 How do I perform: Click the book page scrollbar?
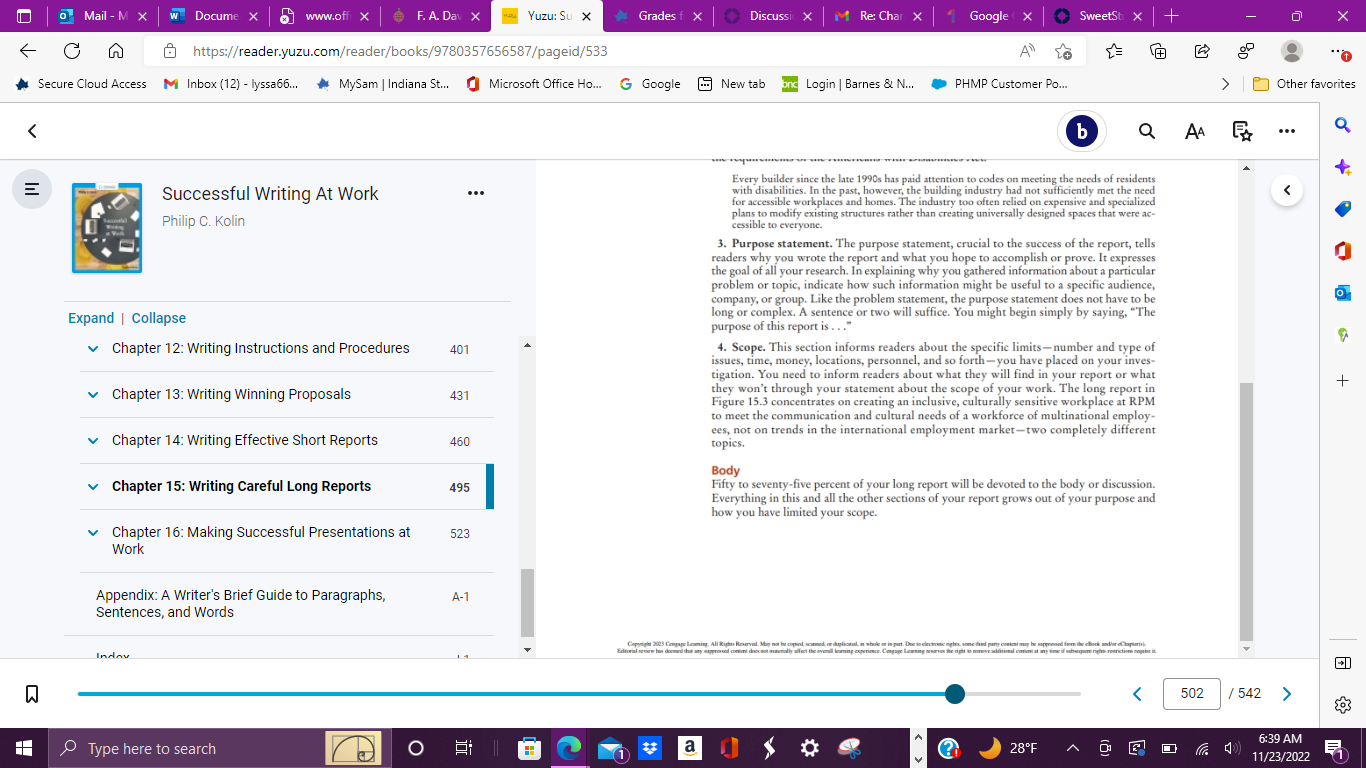pyautogui.click(x=1246, y=510)
